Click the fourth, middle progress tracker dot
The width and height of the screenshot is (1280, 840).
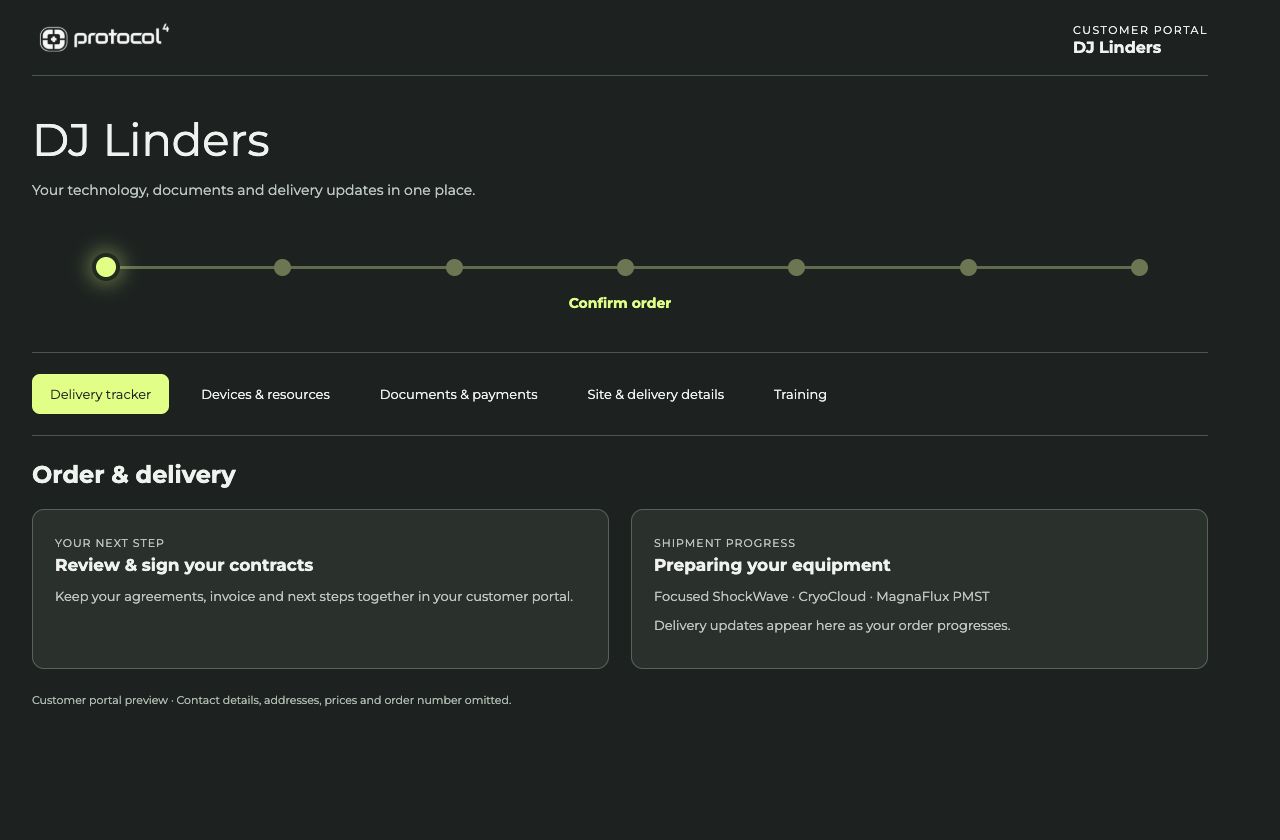625,267
